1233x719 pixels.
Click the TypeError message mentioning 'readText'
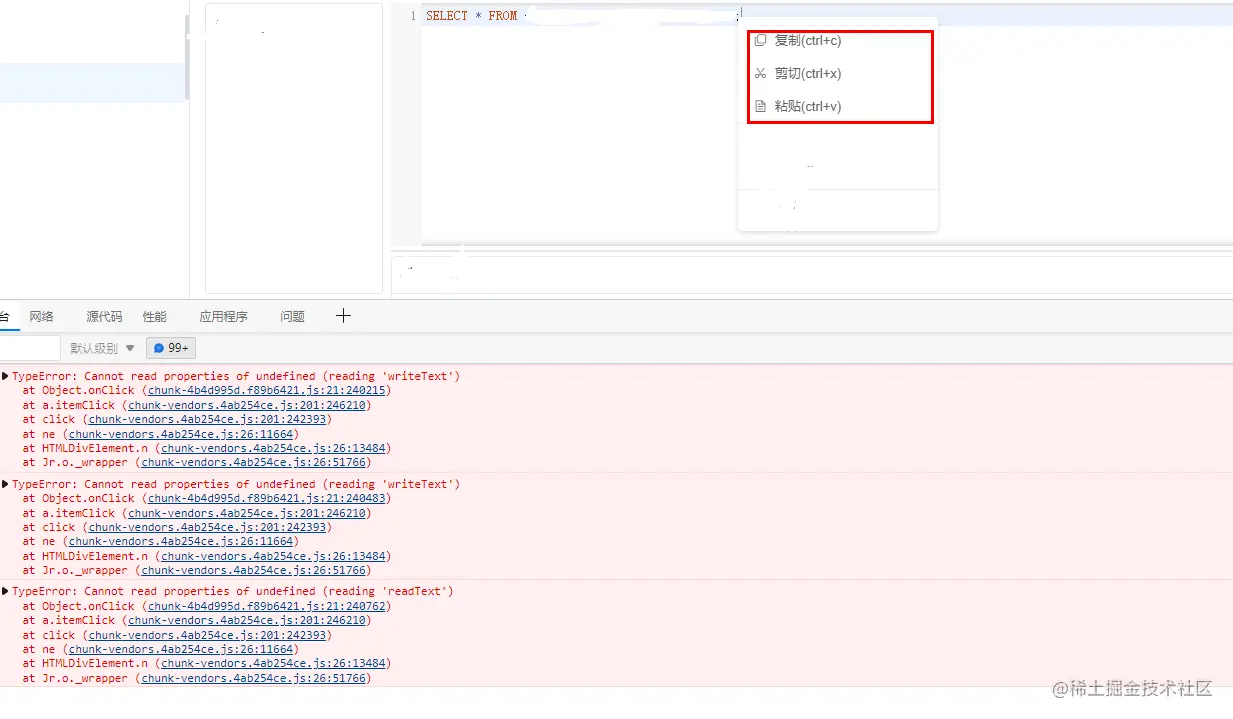tap(233, 591)
